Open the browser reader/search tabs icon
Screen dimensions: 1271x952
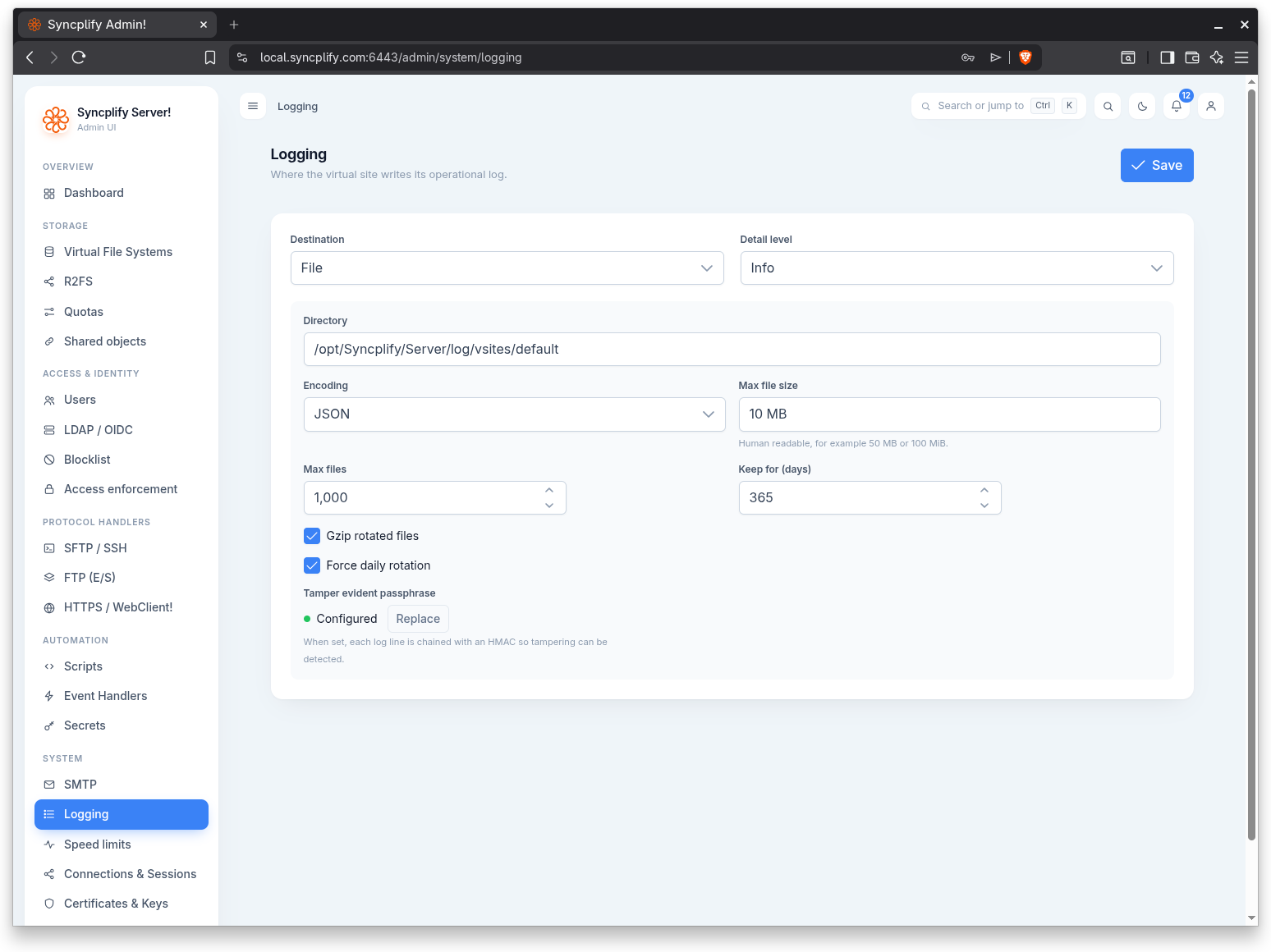1128,57
